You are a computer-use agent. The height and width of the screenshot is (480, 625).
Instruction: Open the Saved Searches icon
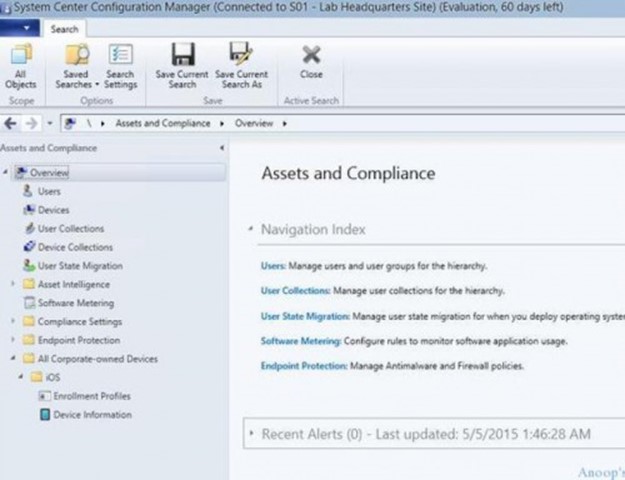[77, 54]
